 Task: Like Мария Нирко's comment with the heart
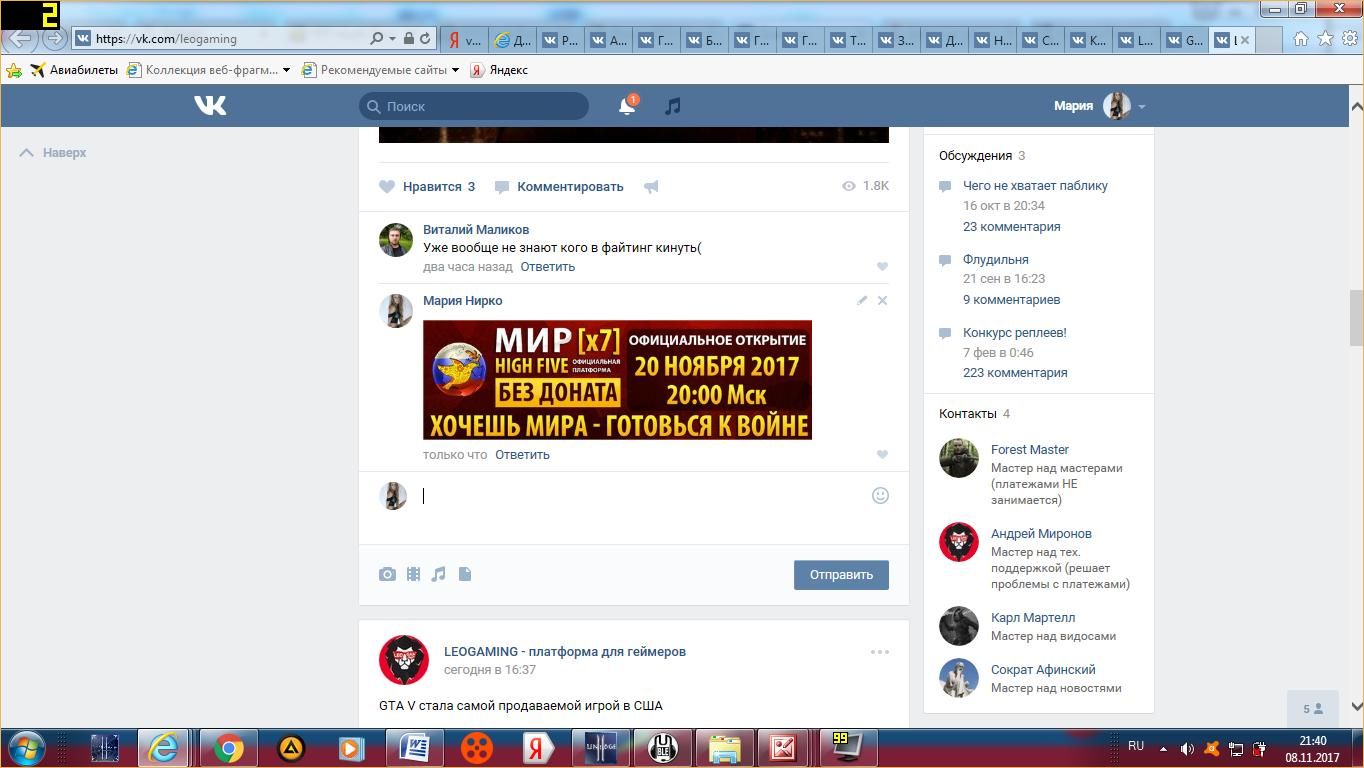pyautogui.click(x=882, y=455)
